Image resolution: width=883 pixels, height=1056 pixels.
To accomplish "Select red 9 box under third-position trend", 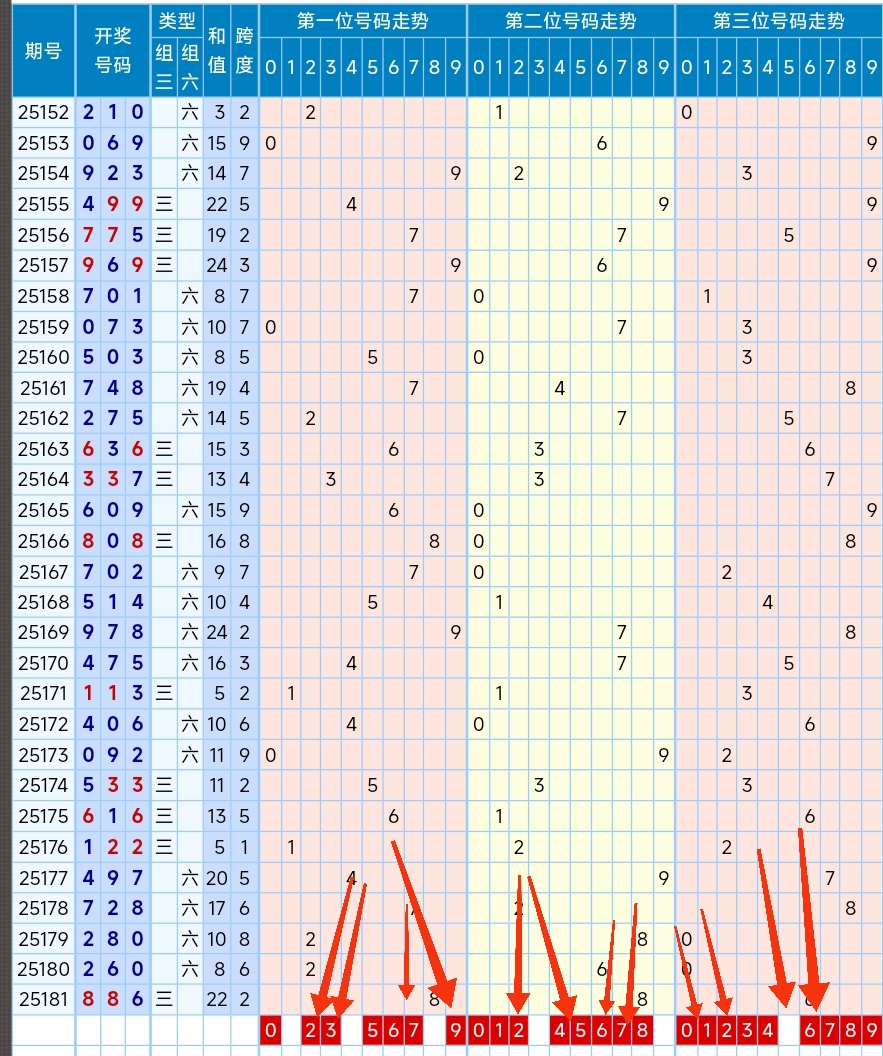I will click(871, 1030).
